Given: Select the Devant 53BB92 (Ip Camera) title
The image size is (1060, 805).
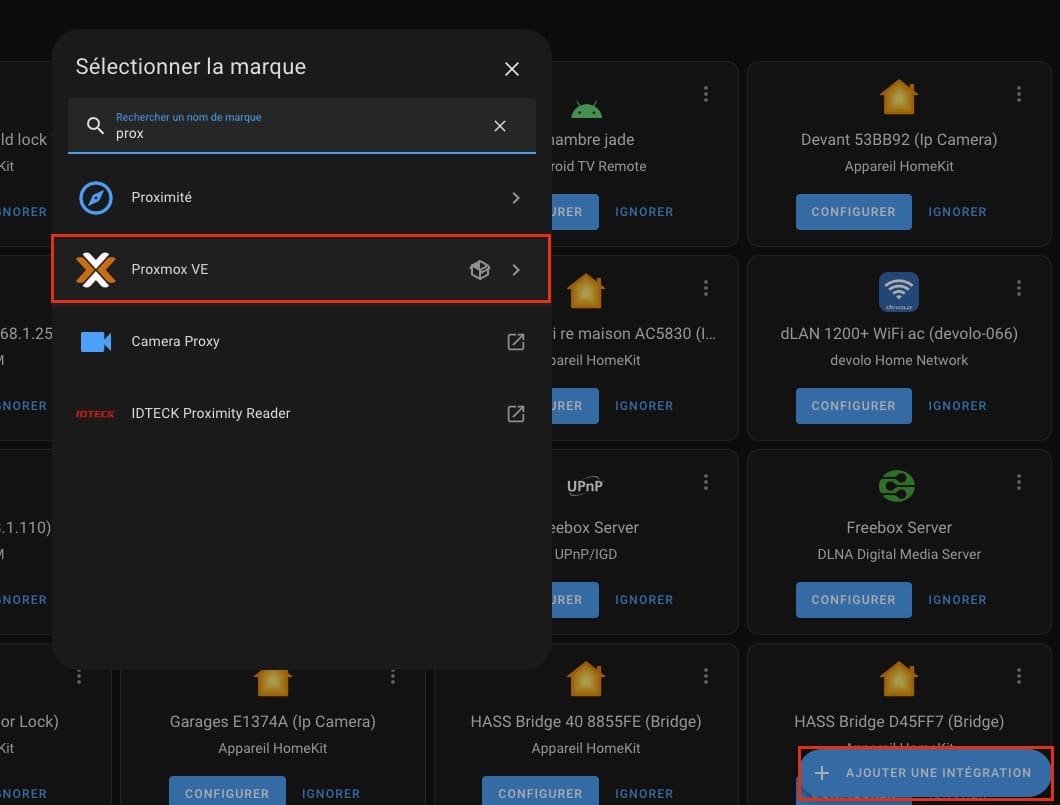Looking at the screenshot, I should point(899,139).
